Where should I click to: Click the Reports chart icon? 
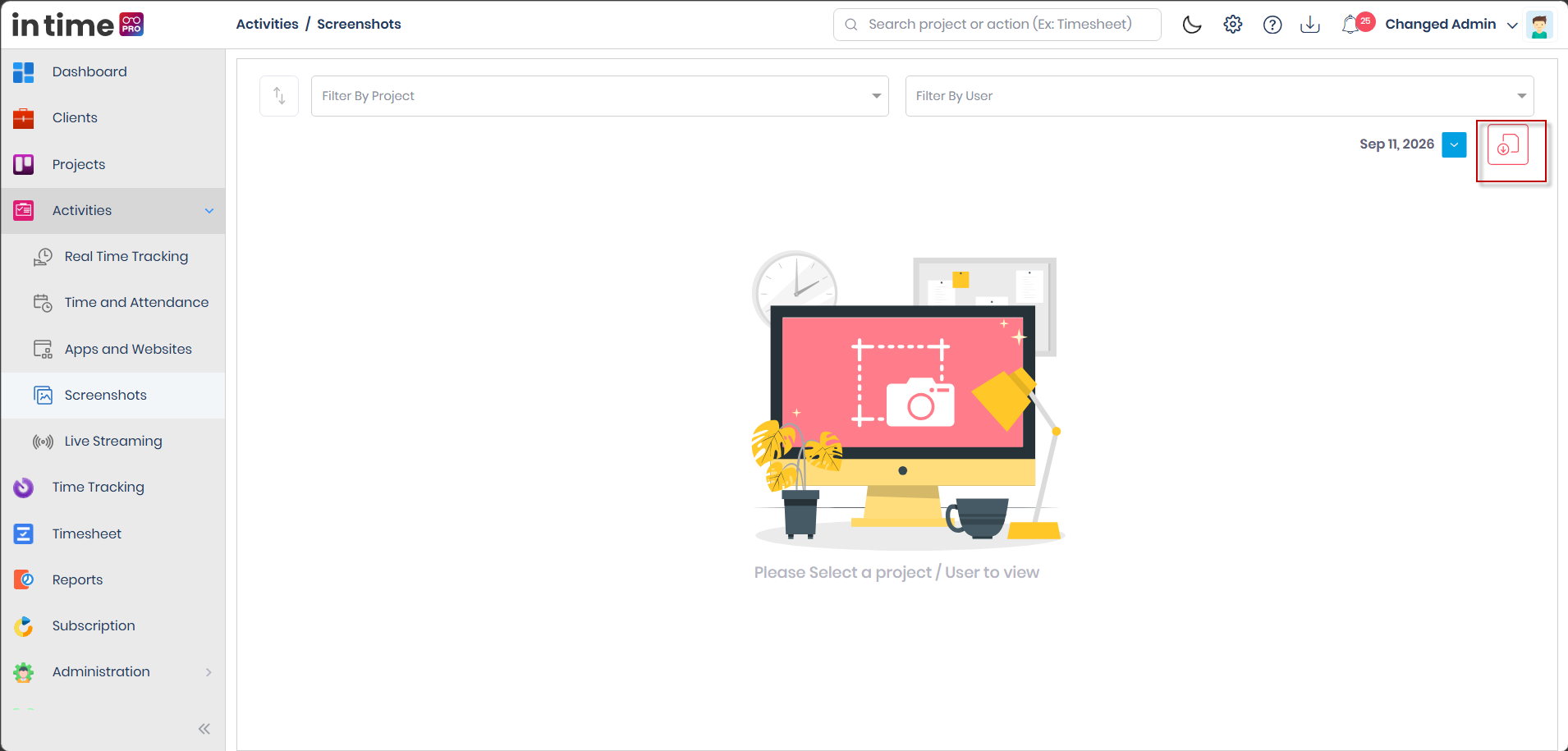[24, 580]
